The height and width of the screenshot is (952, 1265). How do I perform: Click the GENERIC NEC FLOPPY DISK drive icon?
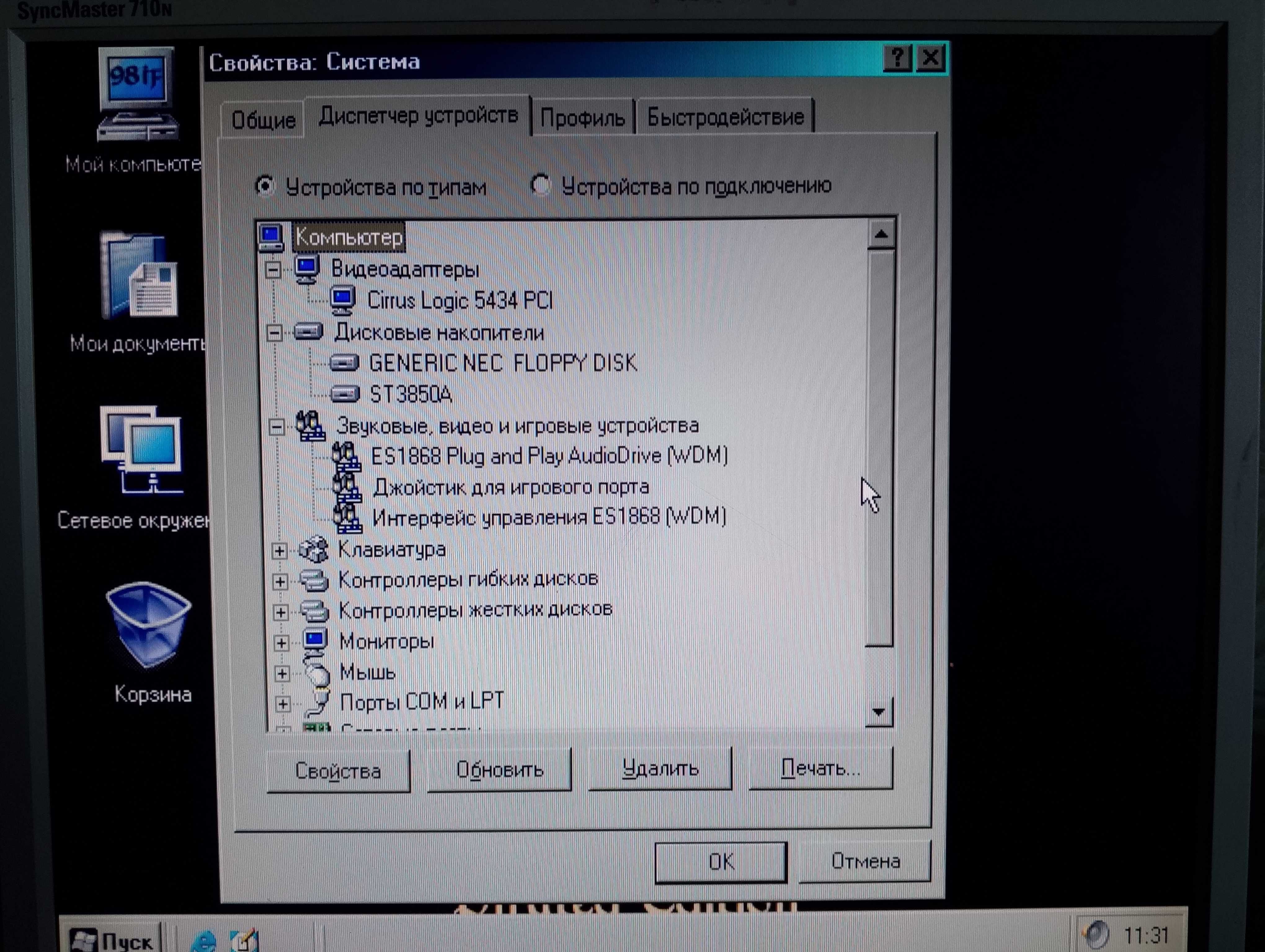[344, 363]
